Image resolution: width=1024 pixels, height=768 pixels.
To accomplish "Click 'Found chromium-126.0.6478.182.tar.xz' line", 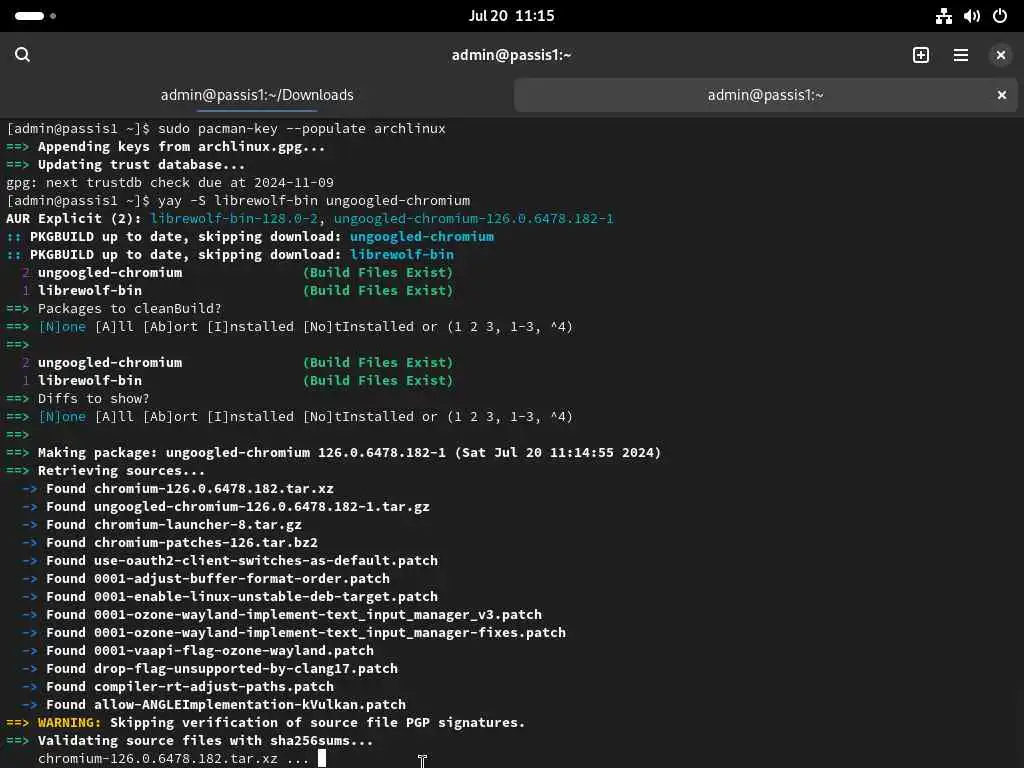I will (178, 488).
